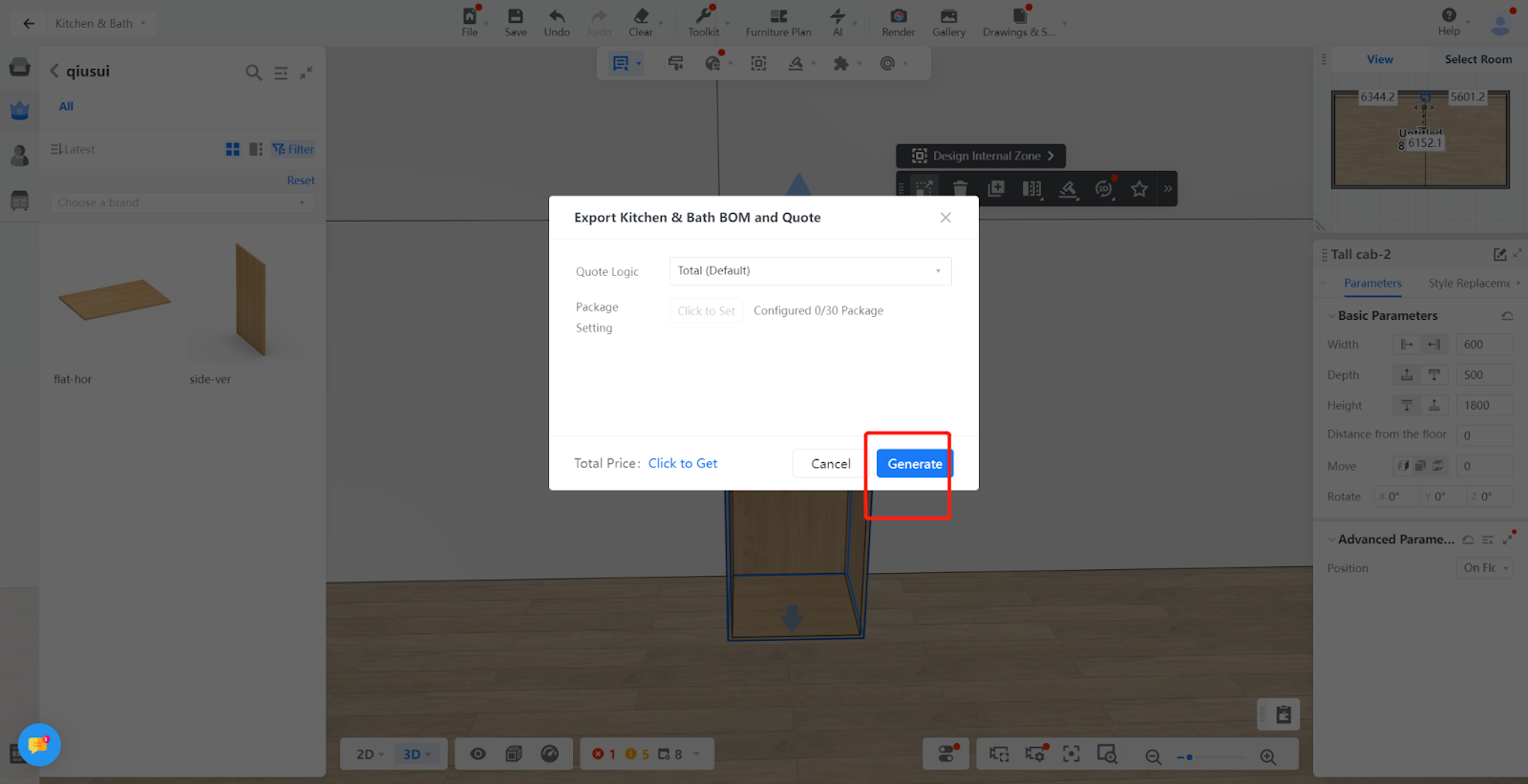Click the search icon in qiusui panel

tap(253, 73)
